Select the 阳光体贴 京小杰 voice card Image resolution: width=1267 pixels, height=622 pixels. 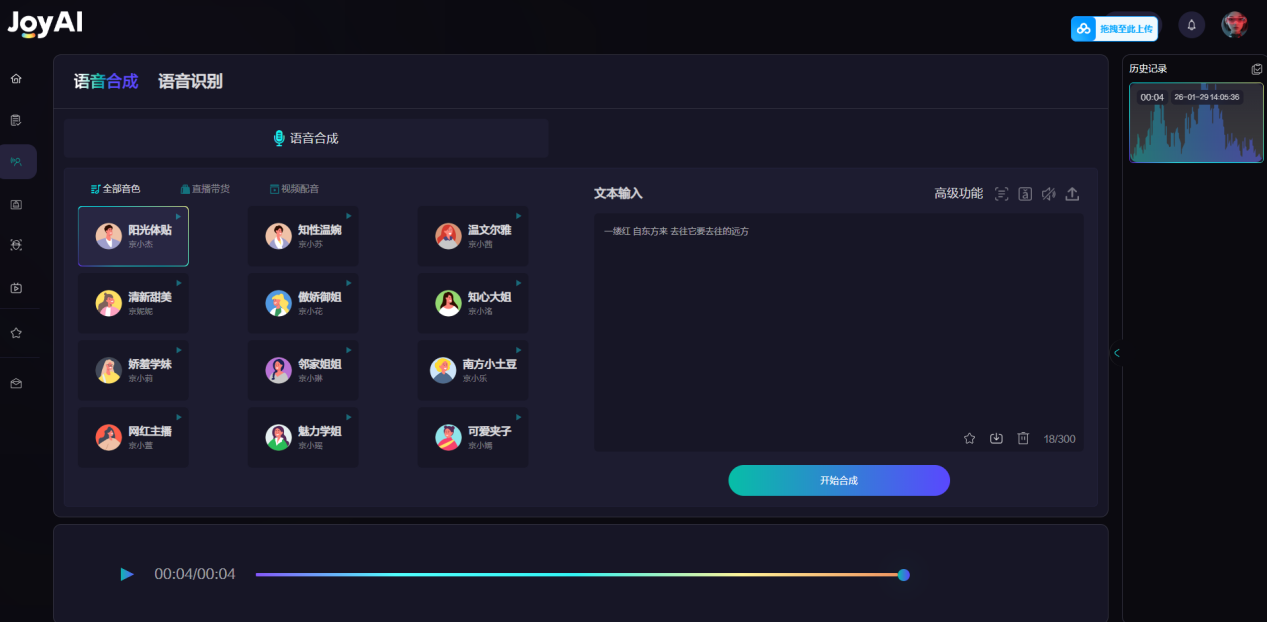[x=133, y=236]
